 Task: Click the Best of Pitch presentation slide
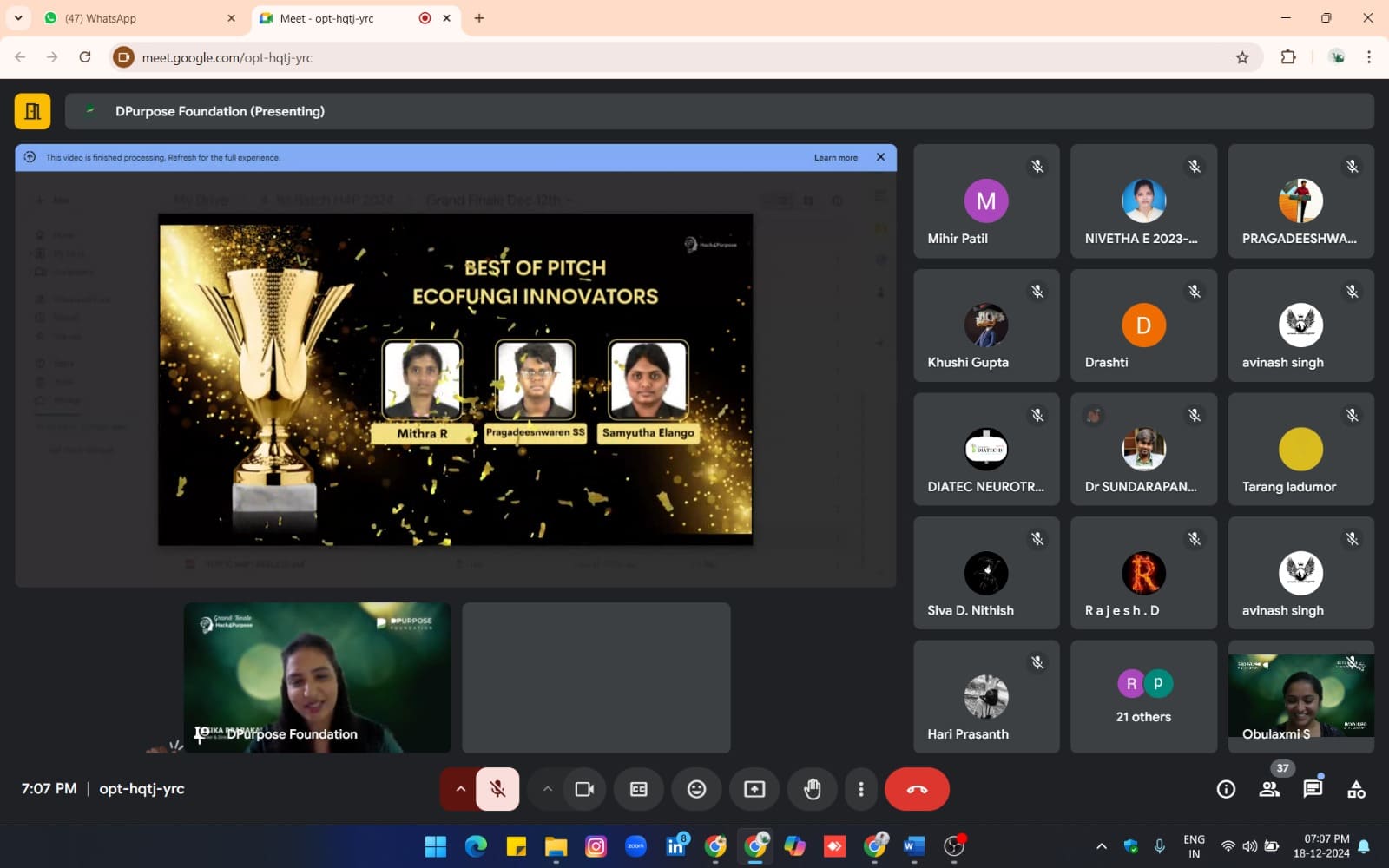click(455, 379)
